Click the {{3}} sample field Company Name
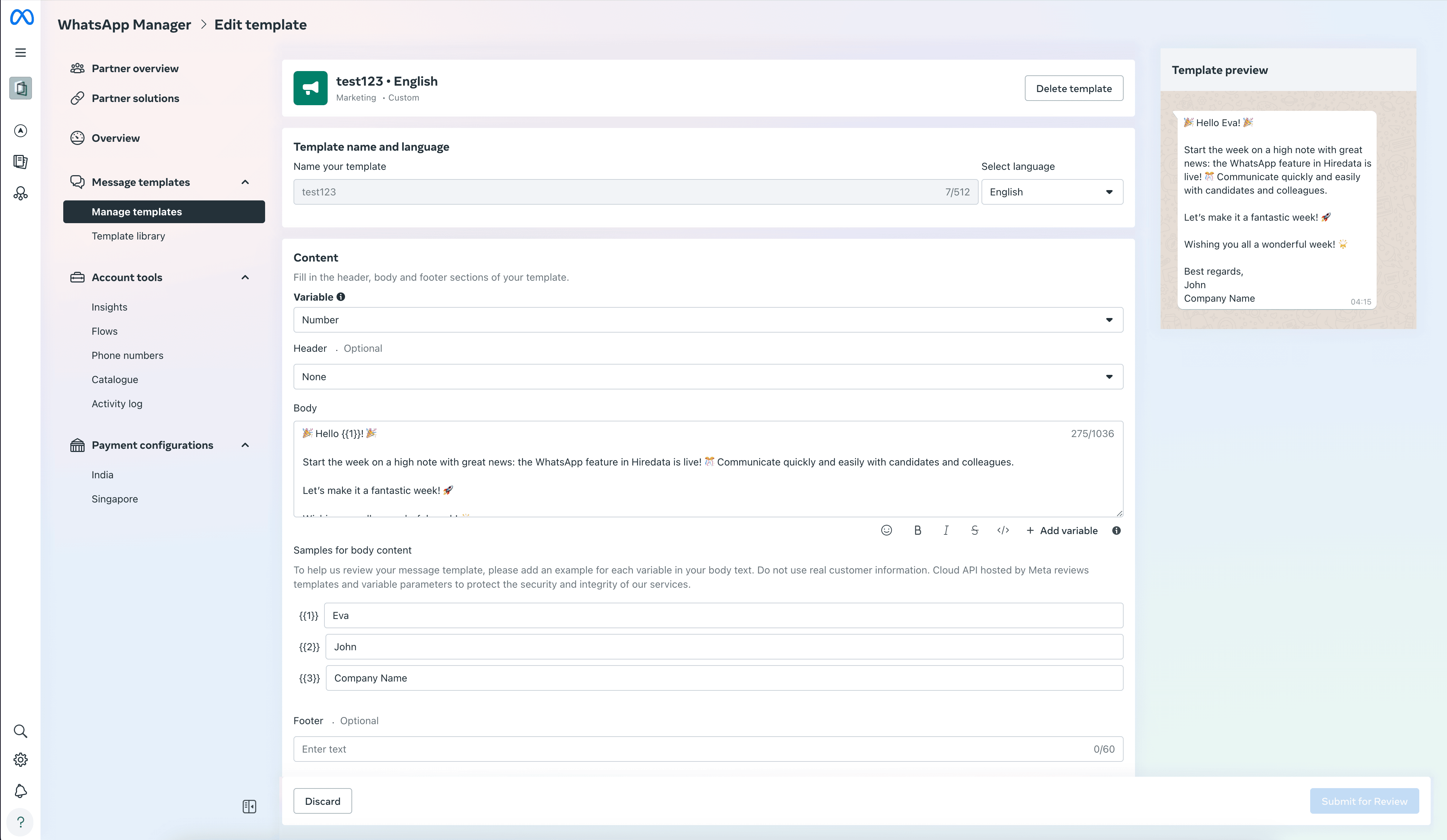1447x840 pixels. (724, 678)
